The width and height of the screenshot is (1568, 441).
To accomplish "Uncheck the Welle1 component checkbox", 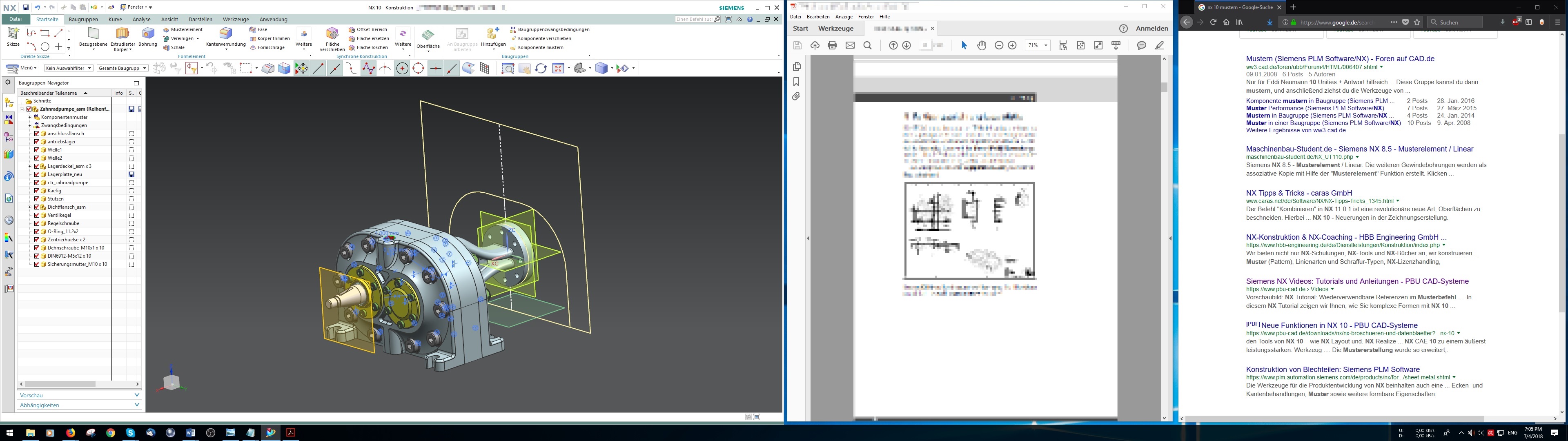I will pos(36,150).
